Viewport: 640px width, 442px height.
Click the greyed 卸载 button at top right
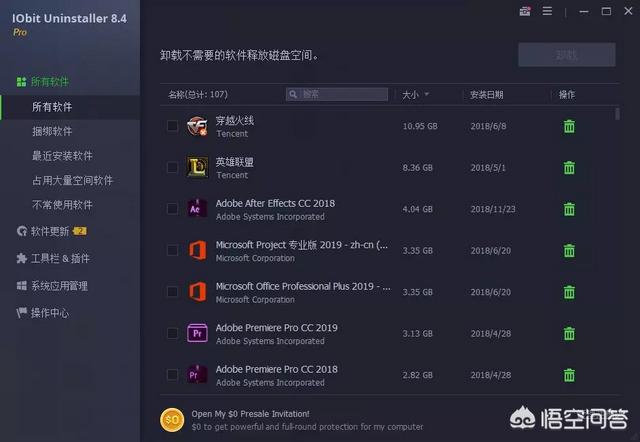point(567,55)
